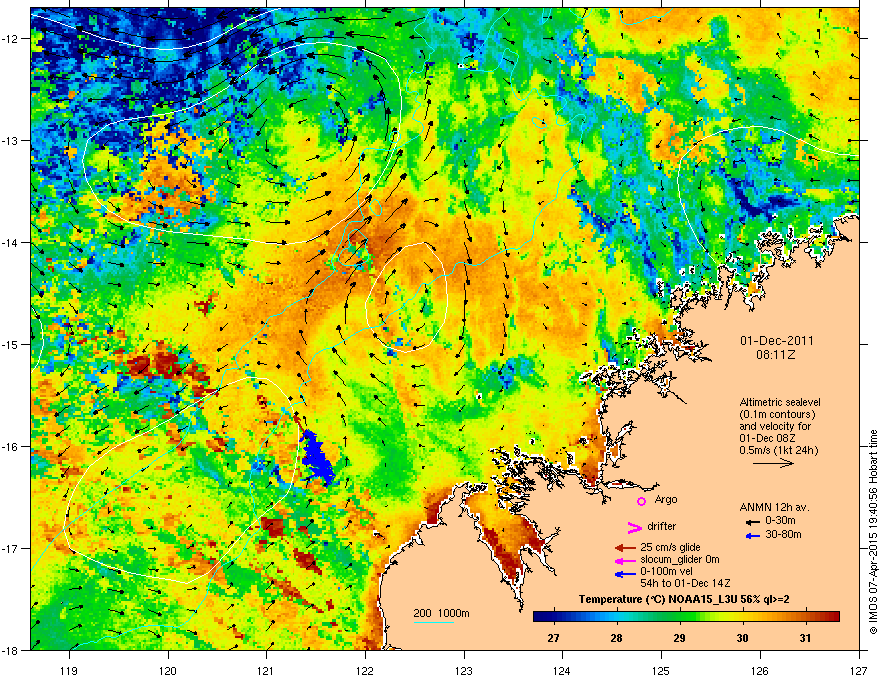Click the color bar tick label 27
The image size is (880, 680).
[x=553, y=638]
